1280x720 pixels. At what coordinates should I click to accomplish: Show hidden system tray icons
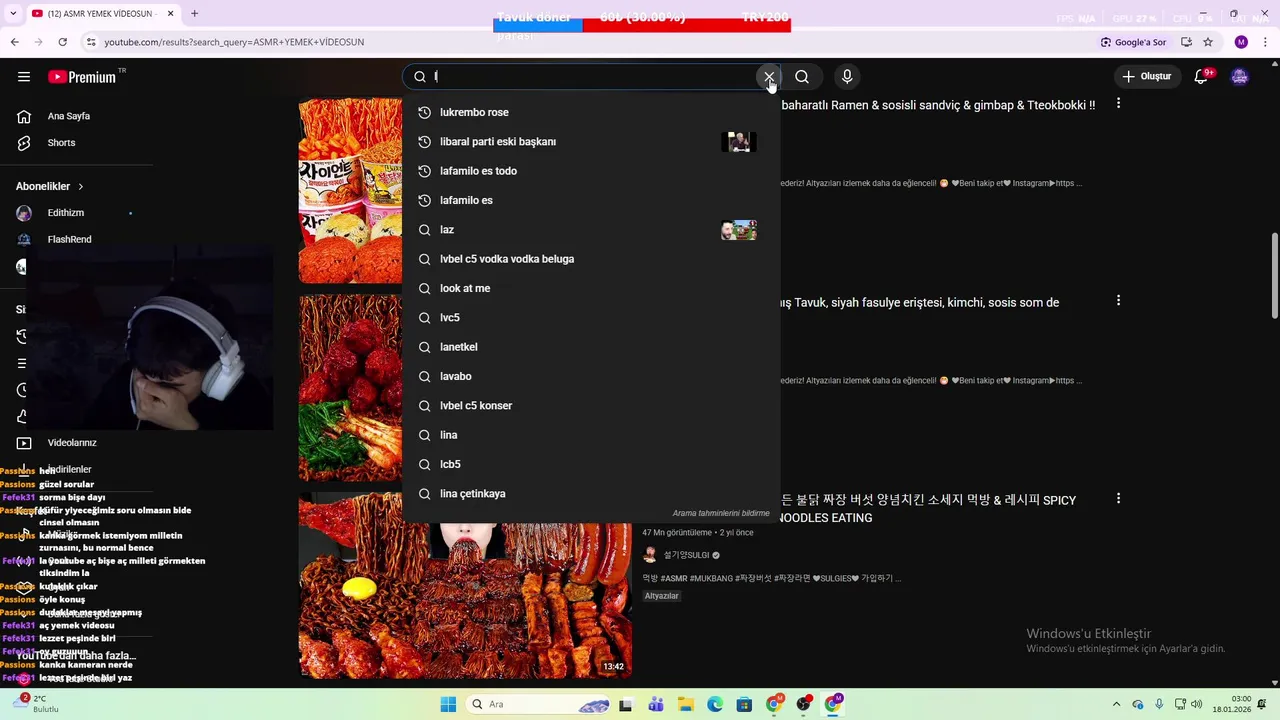pos(1116,704)
